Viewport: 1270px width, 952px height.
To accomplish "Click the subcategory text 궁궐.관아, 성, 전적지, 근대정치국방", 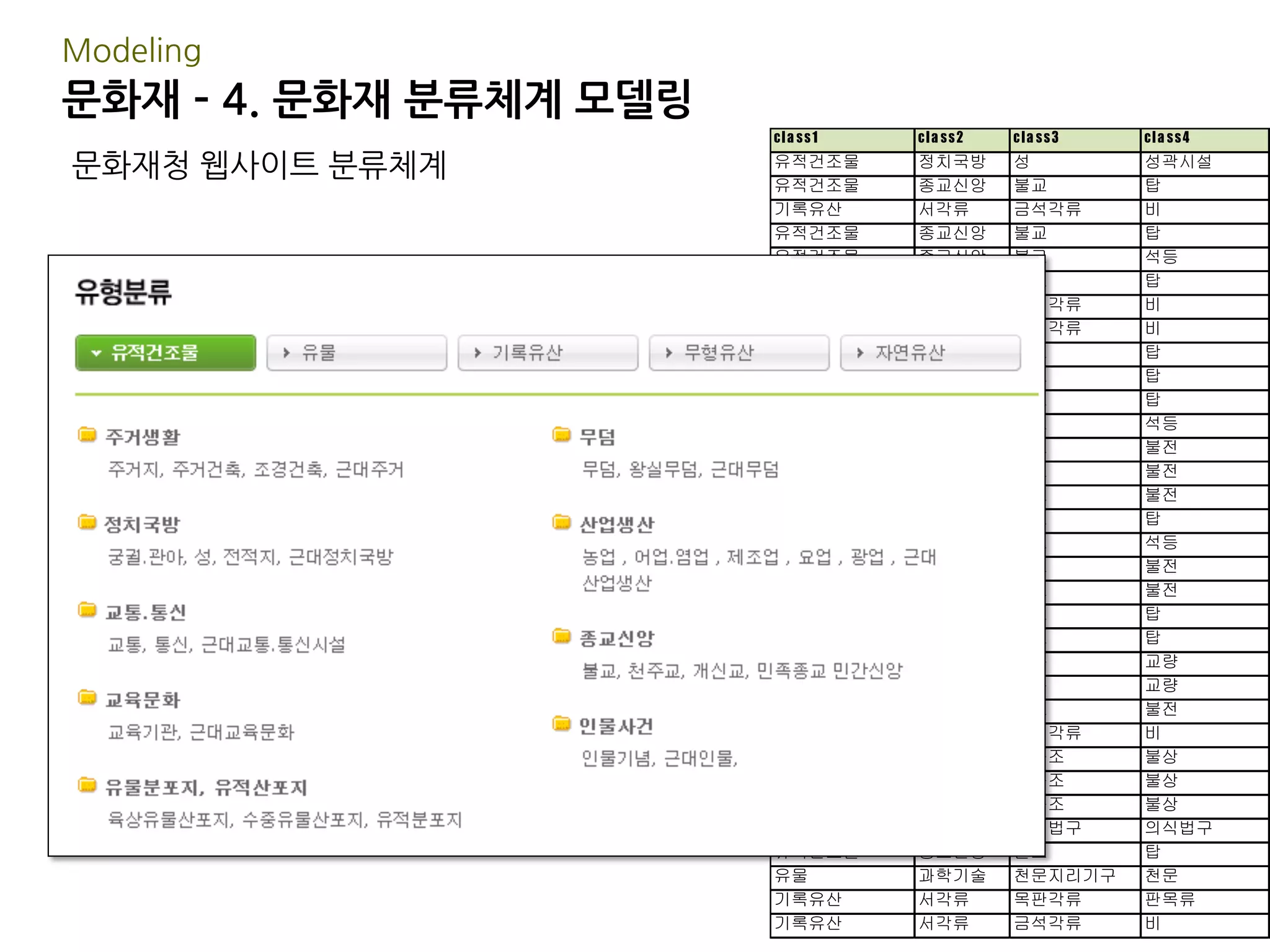I will [x=251, y=557].
